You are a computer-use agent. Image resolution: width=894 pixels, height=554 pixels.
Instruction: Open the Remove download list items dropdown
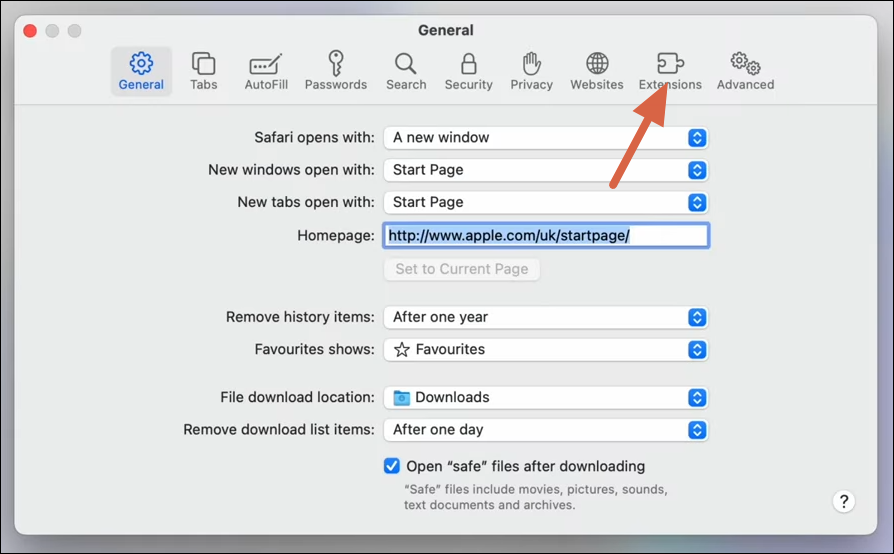(546, 430)
